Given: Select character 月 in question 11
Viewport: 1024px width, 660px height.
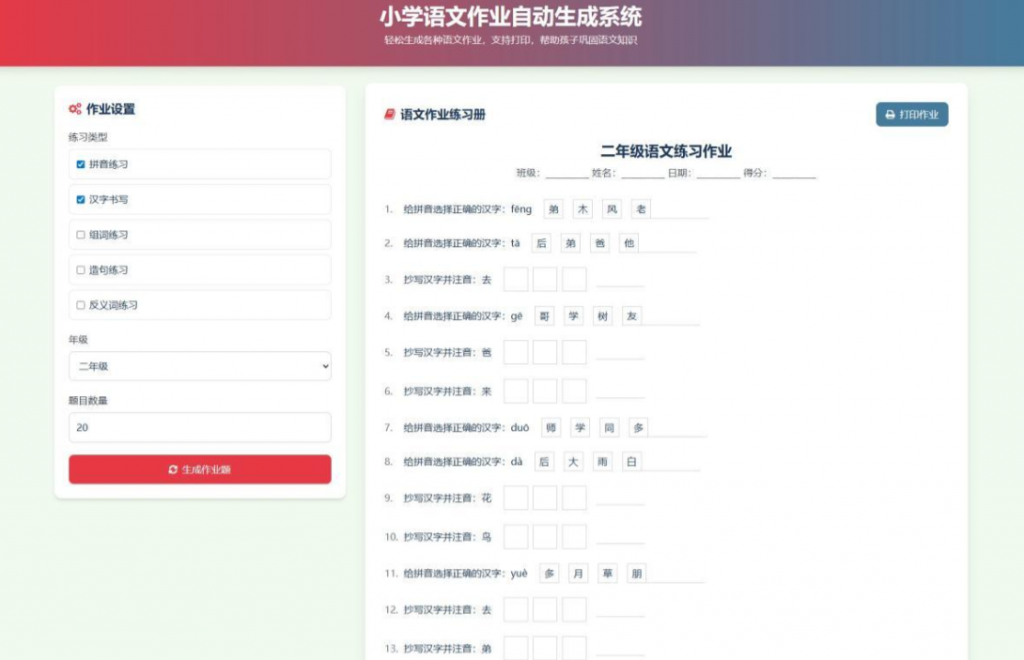Looking at the screenshot, I should pyautogui.click(x=578, y=574).
